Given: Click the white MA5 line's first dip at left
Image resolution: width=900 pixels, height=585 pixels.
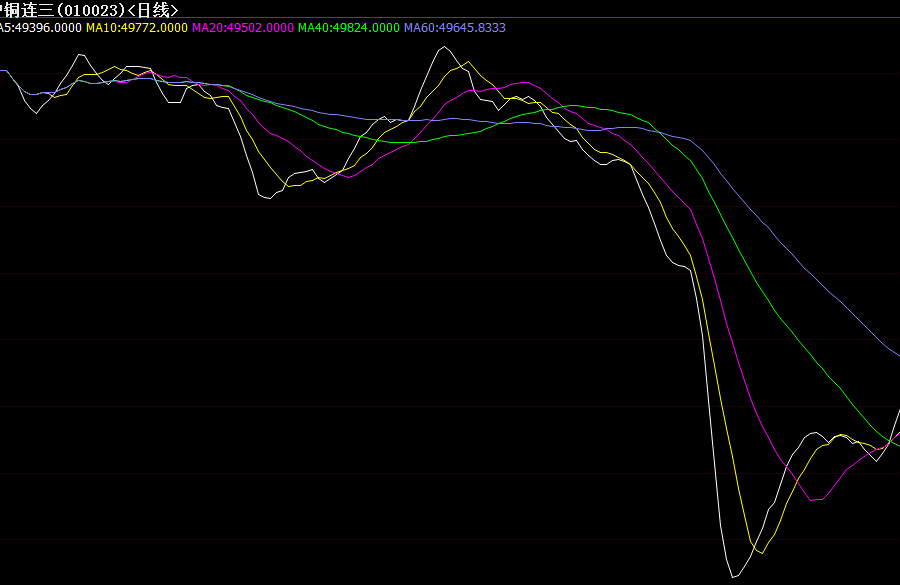Looking at the screenshot, I should coord(37,112).
